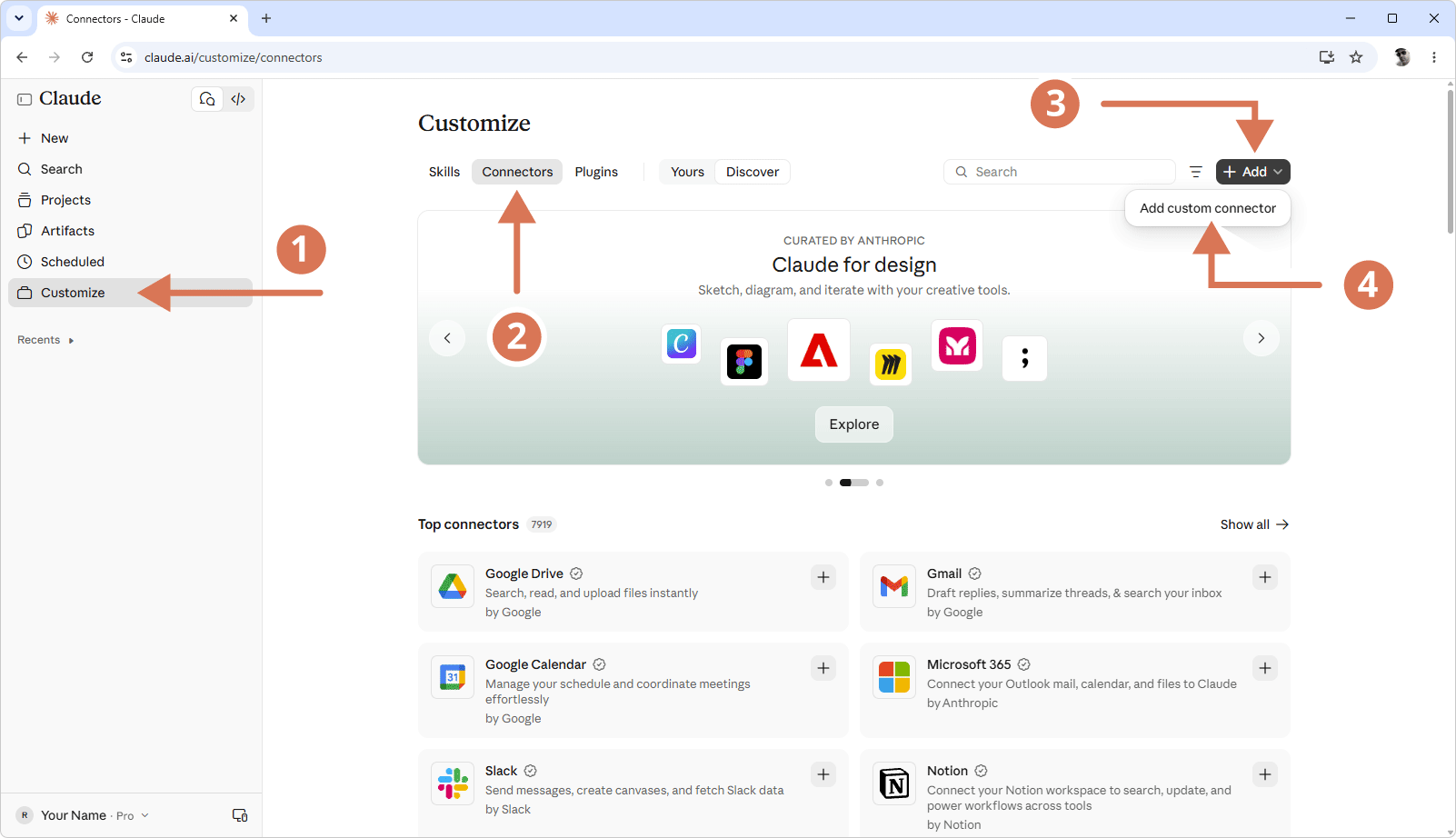Start a New chat from the sidebar

(x=131, y=138)
